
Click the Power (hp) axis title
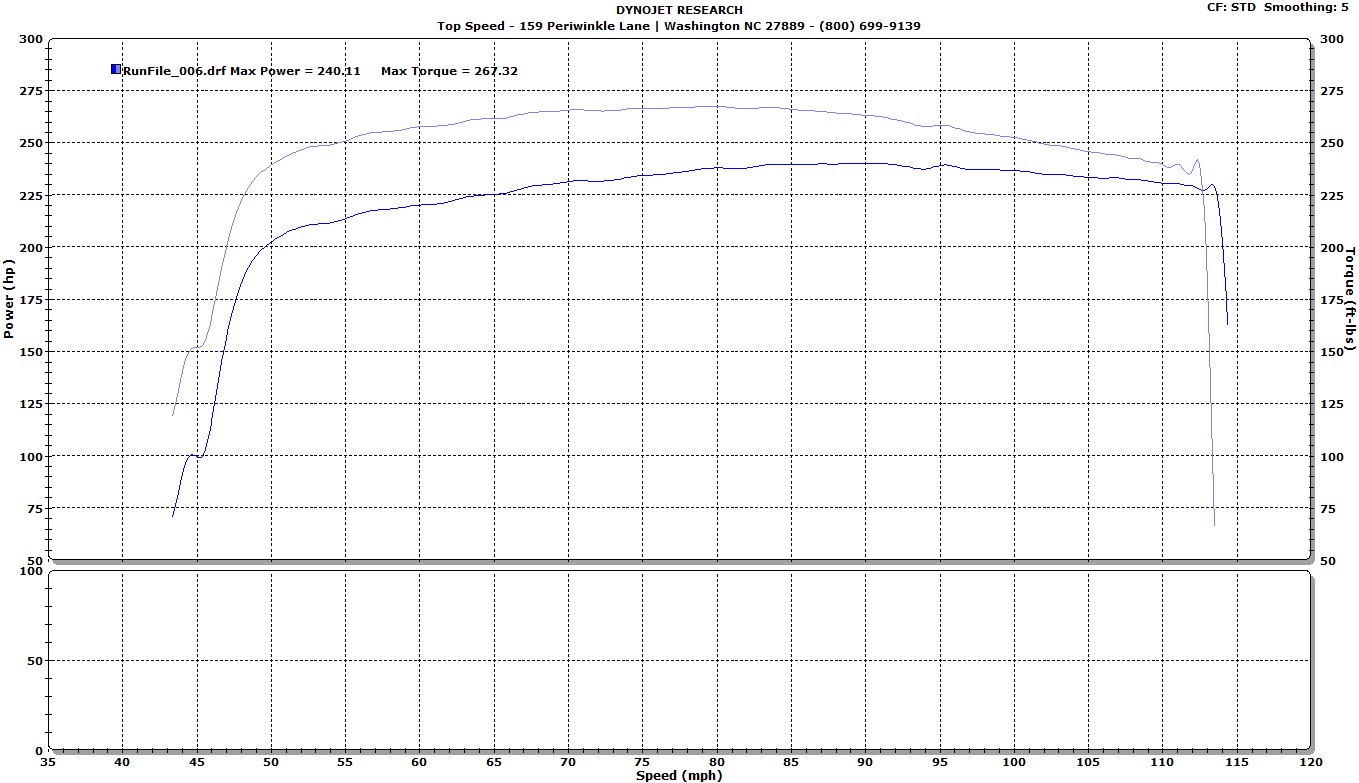[x=10, y=300]
